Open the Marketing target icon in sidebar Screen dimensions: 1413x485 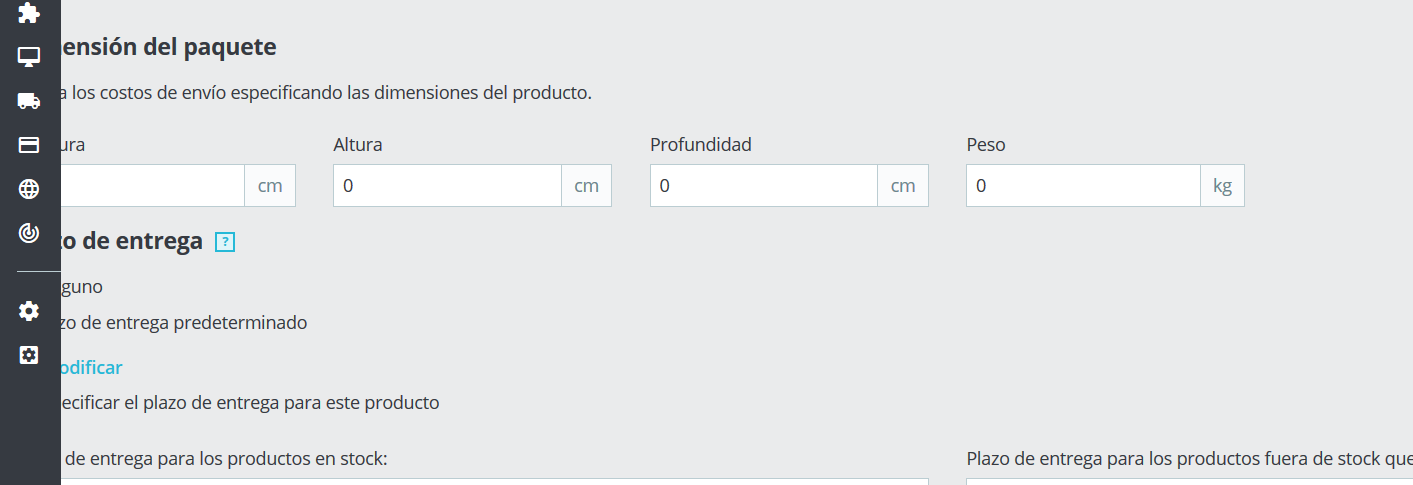pos(29,233)
